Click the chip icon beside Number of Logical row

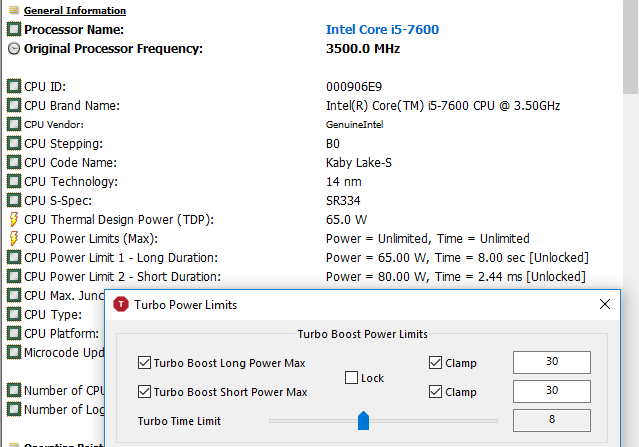[x=14, y=409]
